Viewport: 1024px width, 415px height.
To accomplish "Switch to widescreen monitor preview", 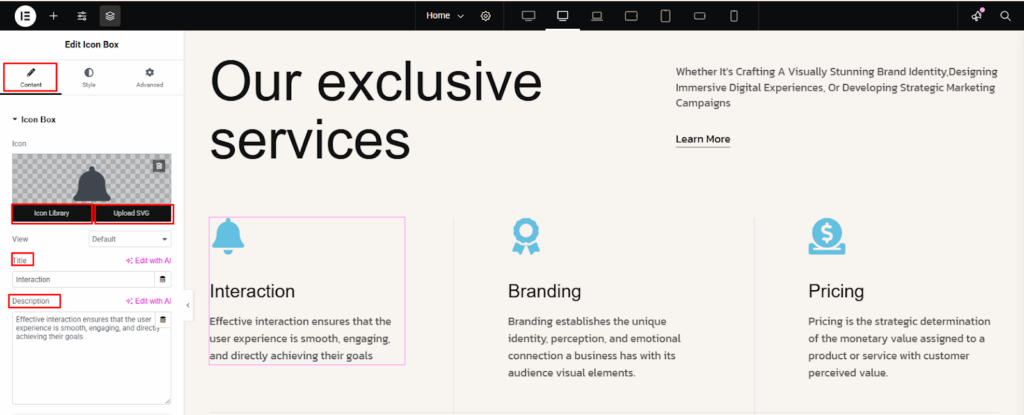I will [x=529, y=16].
